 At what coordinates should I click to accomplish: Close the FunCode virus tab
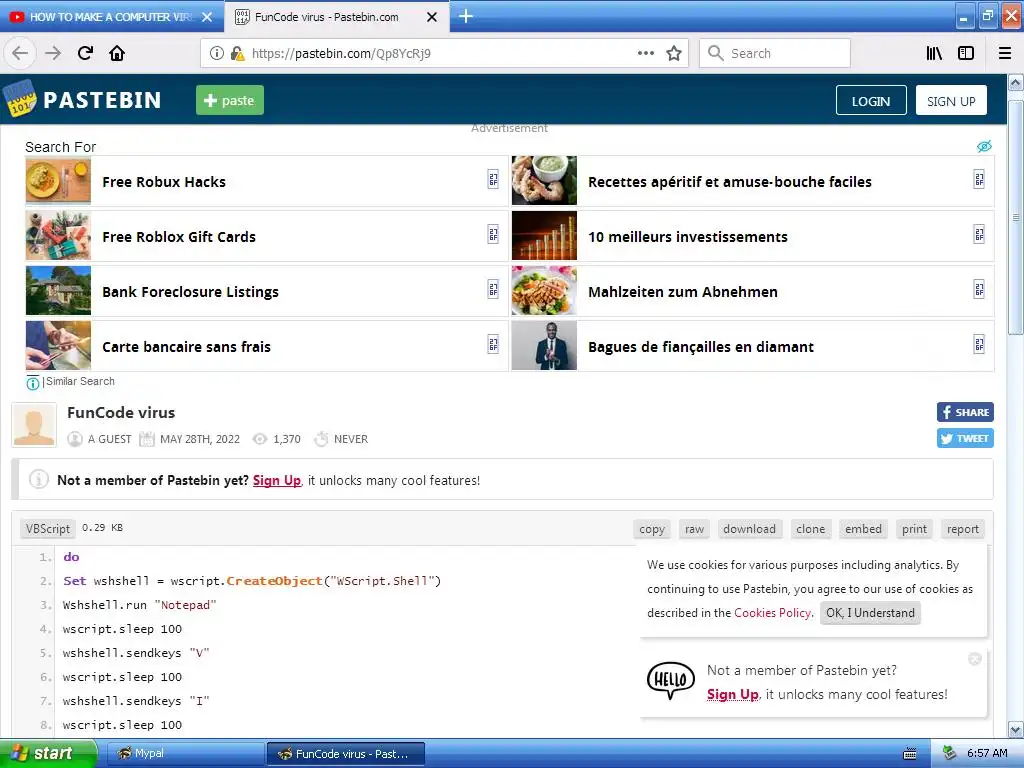432,17
